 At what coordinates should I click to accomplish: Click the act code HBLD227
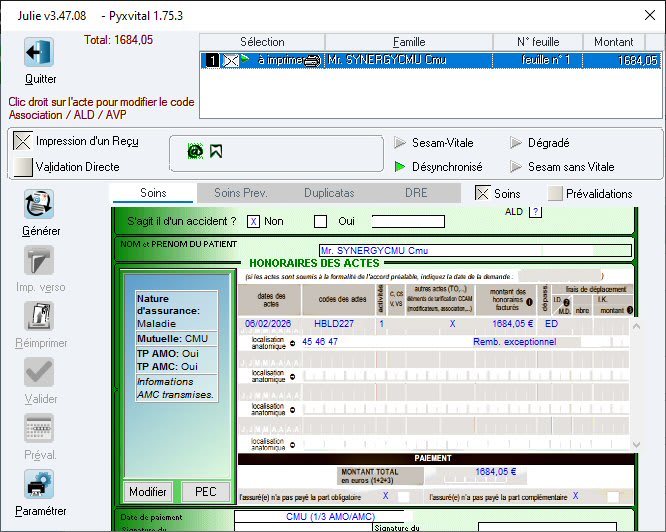tap(333, 324)
